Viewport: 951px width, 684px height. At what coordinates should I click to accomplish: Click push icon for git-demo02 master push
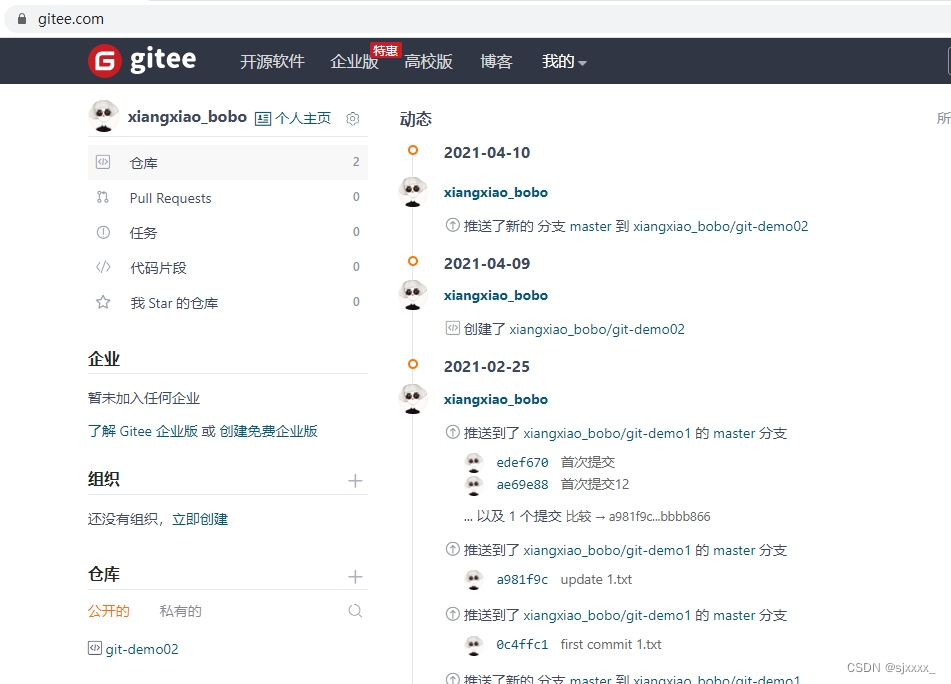tap(452, 225)
